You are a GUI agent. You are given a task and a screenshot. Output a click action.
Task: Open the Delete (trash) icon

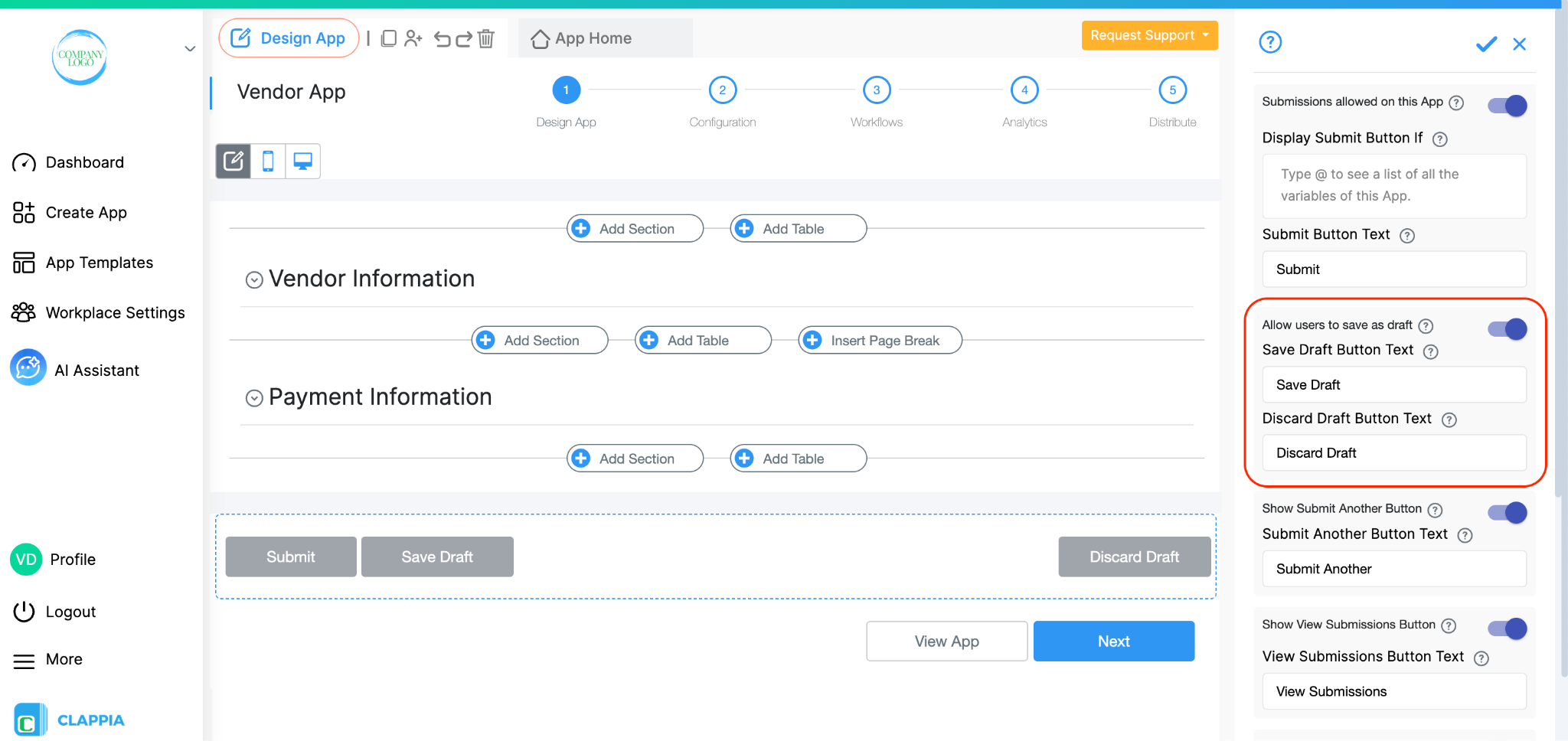(487, 38)
